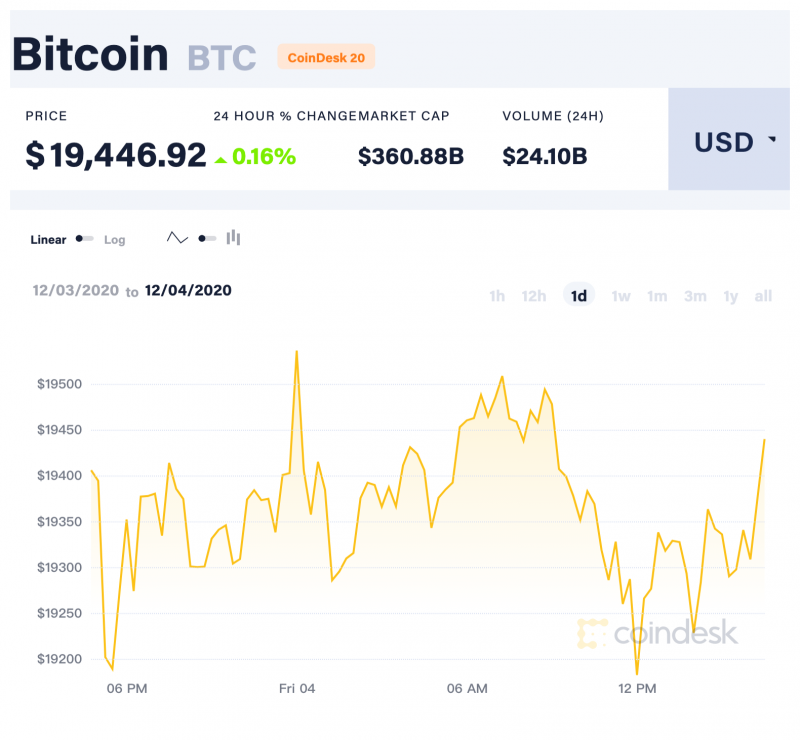Show all-time price history

coord(763,296)
